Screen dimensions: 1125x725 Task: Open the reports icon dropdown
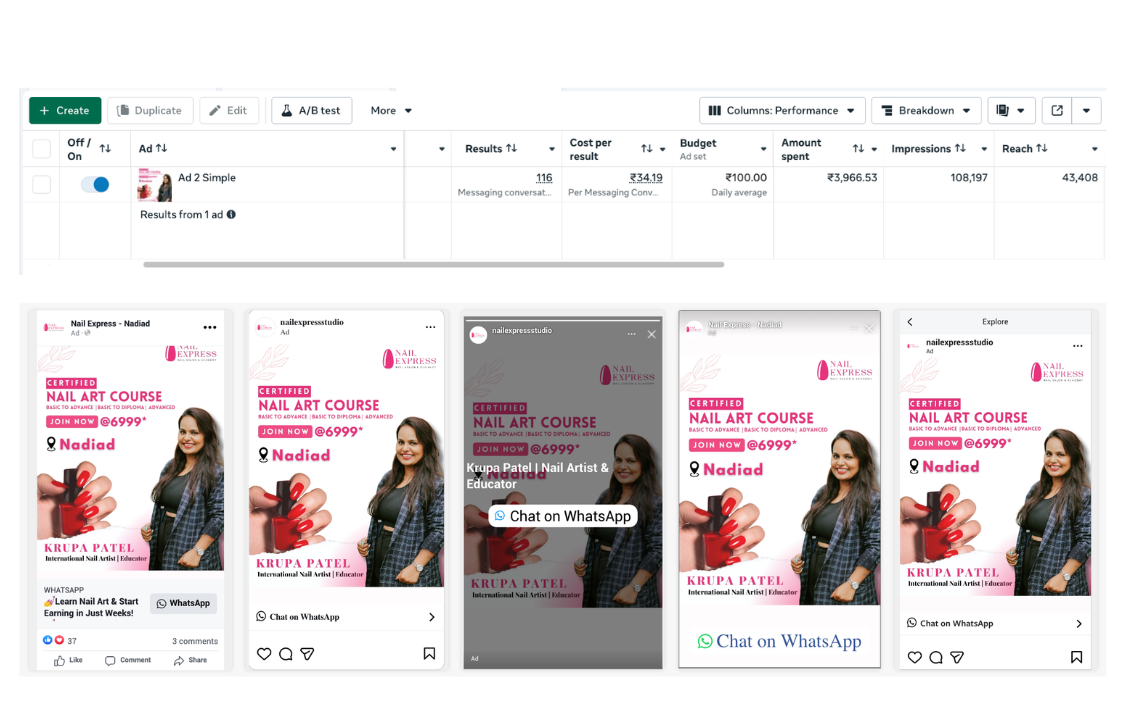click(x=1011, y=111)
